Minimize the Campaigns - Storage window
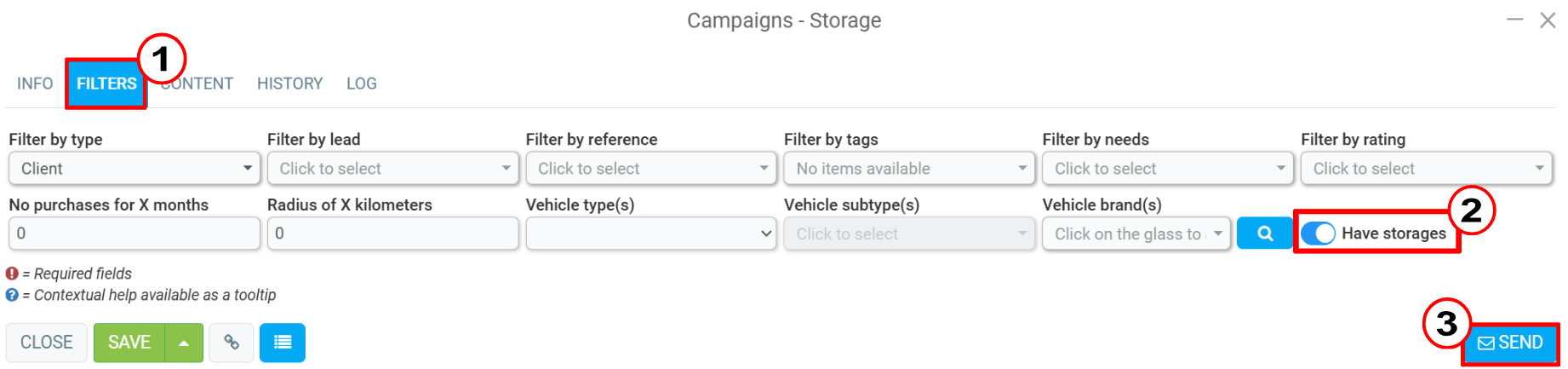The width and height of the screenshot is (1568, 369). point(1514,20)
